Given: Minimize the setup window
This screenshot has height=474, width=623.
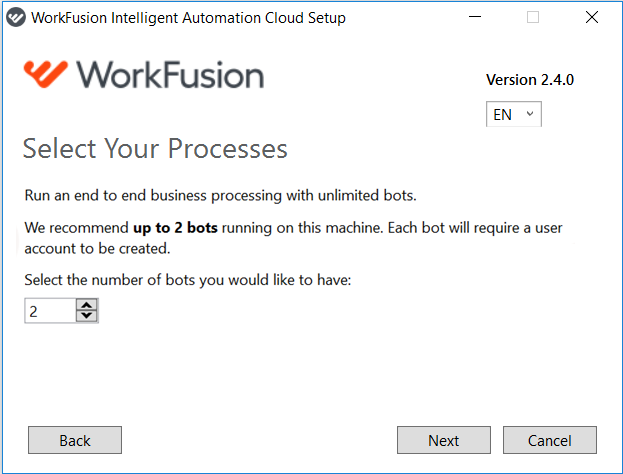Looking at the screenshot, I should click(475, 17).
